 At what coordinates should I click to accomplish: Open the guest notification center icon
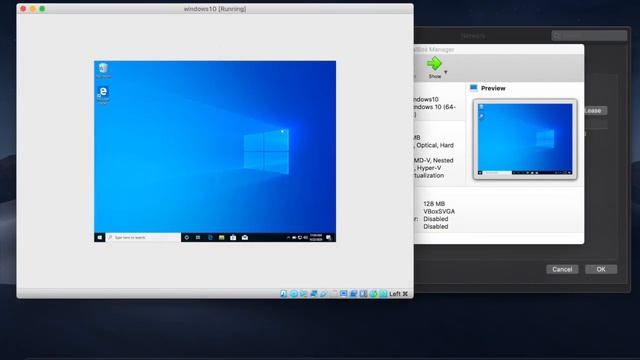pyautogui.click(x=329, y=237)
